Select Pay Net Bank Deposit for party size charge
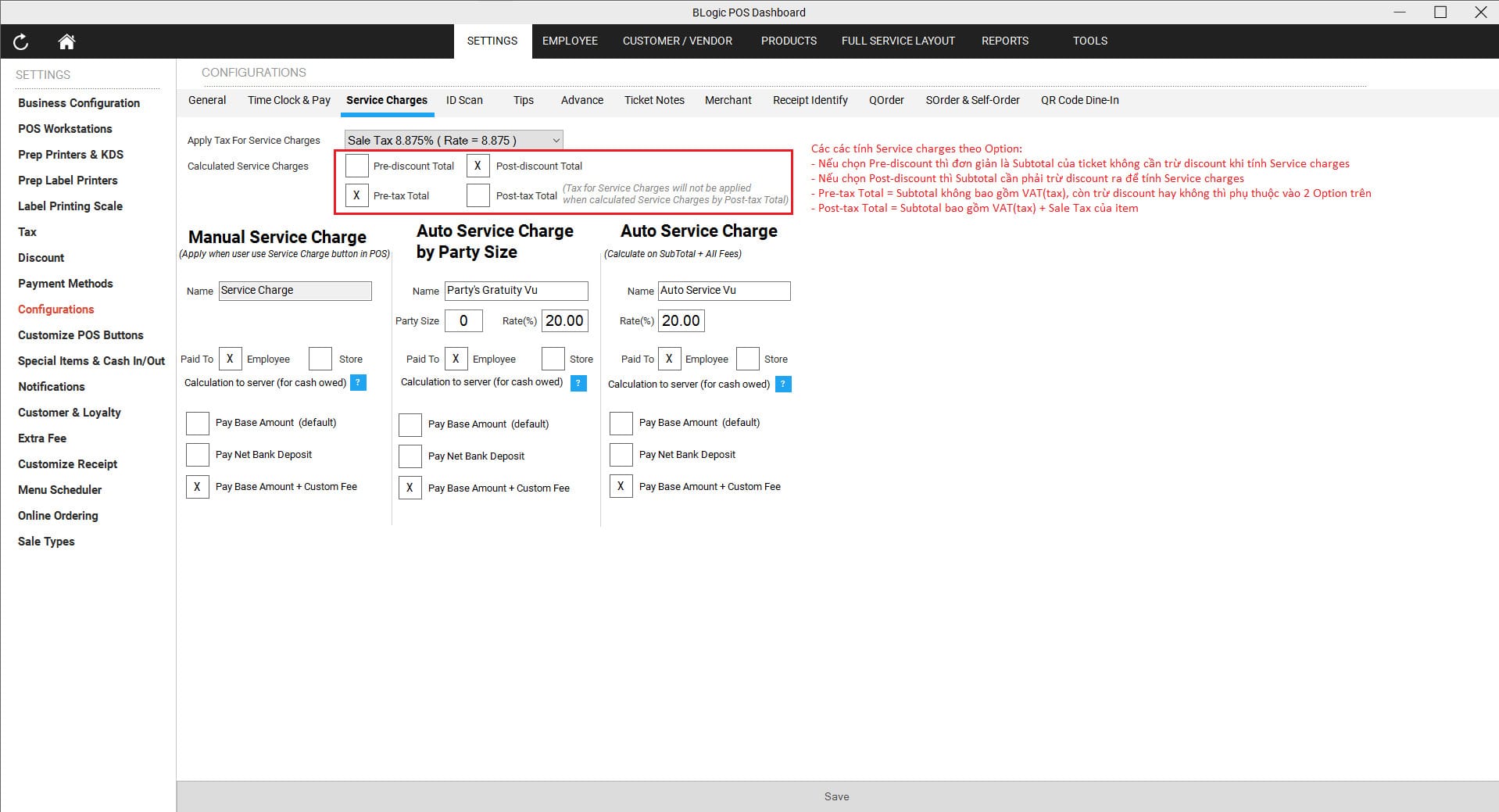The height and width of the screenshot is (812, 1499). point(410,456)
